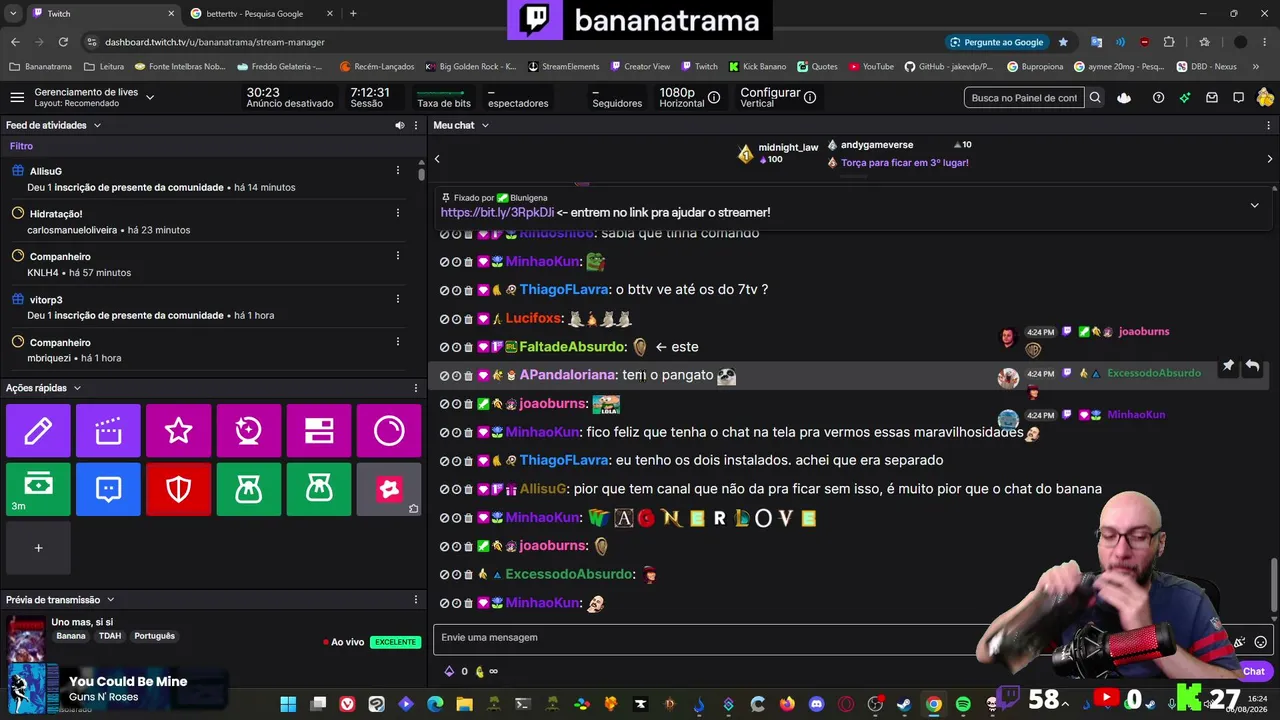Click the poll bars quick action tile
This screenshot has height=720, width=1280.
(x=319, y=431)
